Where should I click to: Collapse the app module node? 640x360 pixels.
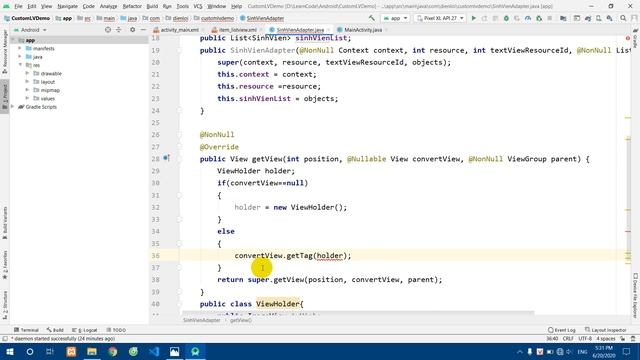pos(13,40)
